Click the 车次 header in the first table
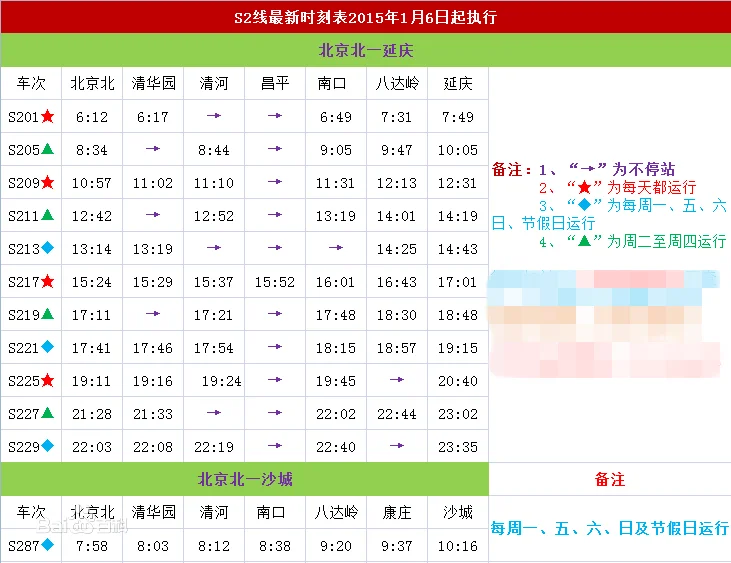The image size is (731, 563). click(31, 83)
